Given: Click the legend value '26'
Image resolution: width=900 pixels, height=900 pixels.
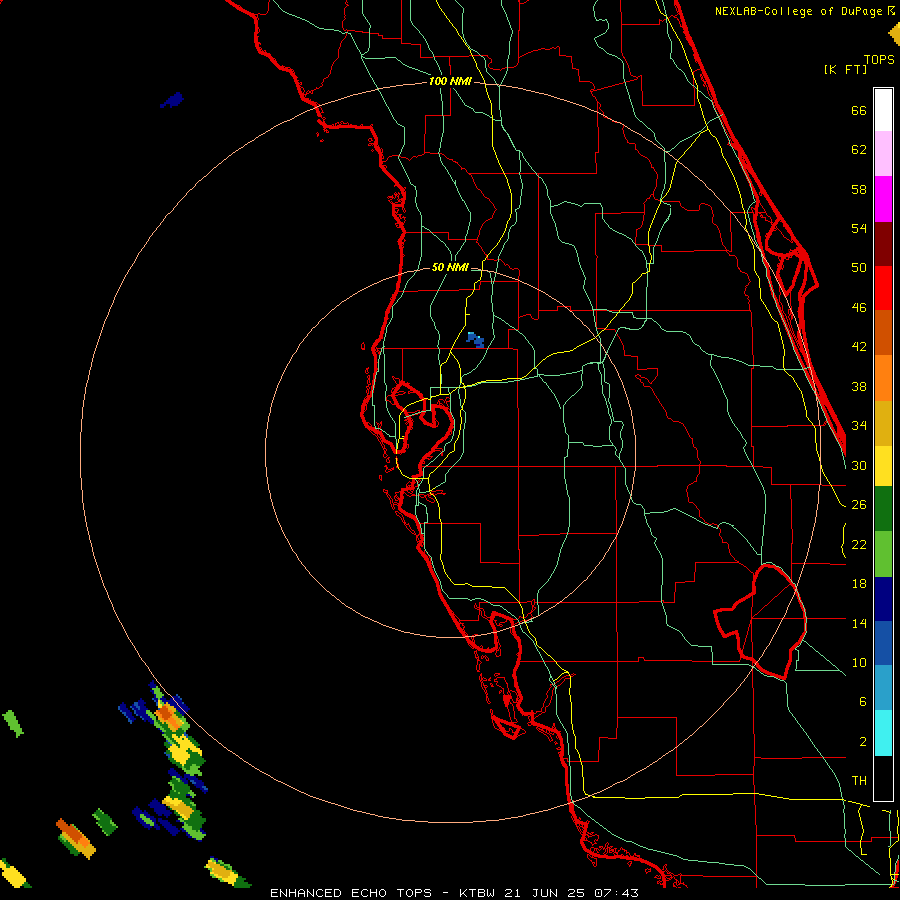Looking at the screenshot, I should pyautogui.click(x=859, y=505).
